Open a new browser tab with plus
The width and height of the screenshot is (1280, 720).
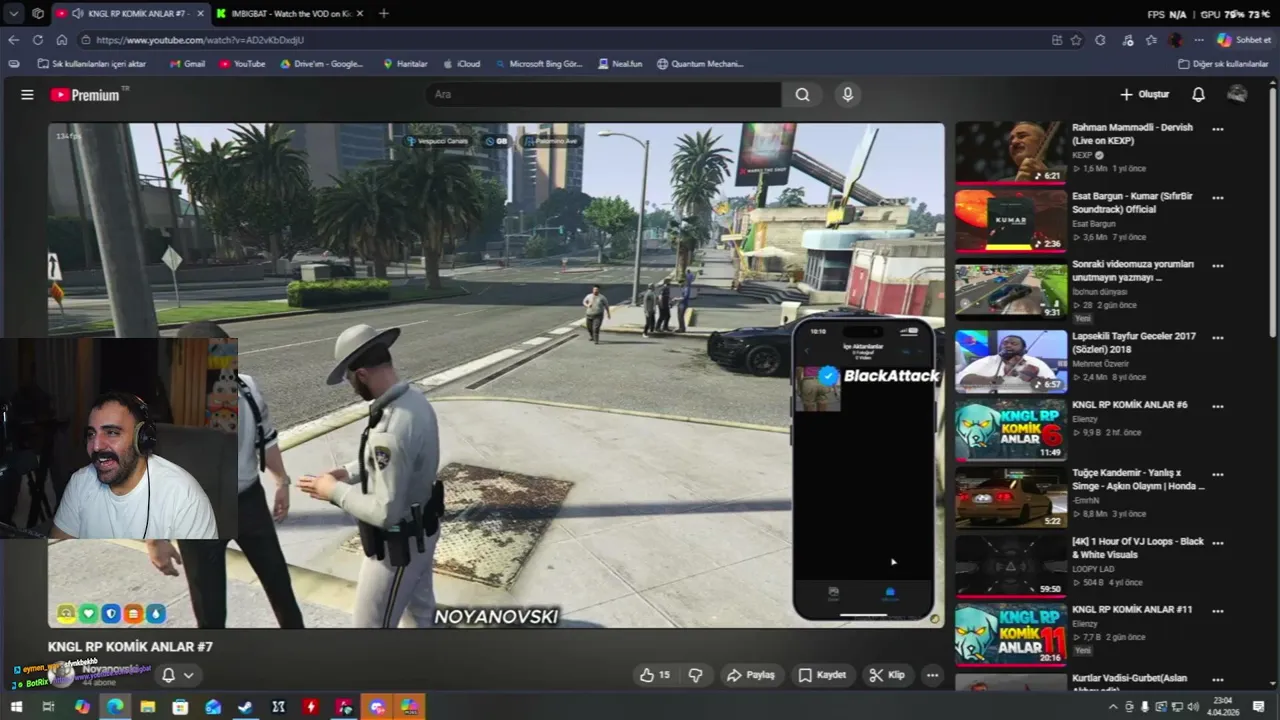pyautogui.click(x=384, y=13)
